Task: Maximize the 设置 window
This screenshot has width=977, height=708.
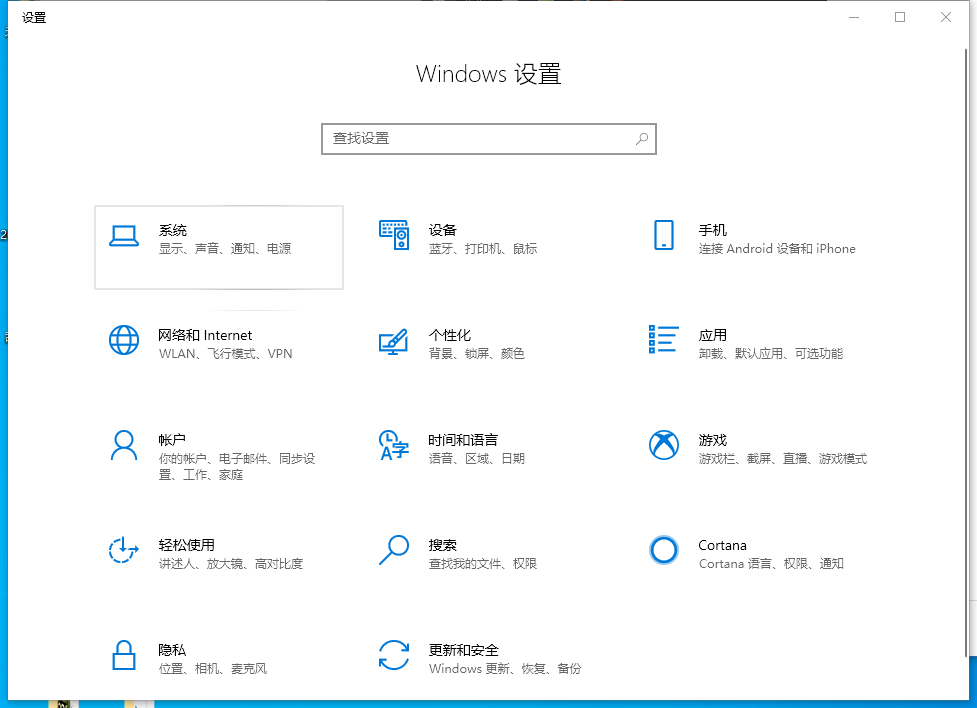Action: 898,17
